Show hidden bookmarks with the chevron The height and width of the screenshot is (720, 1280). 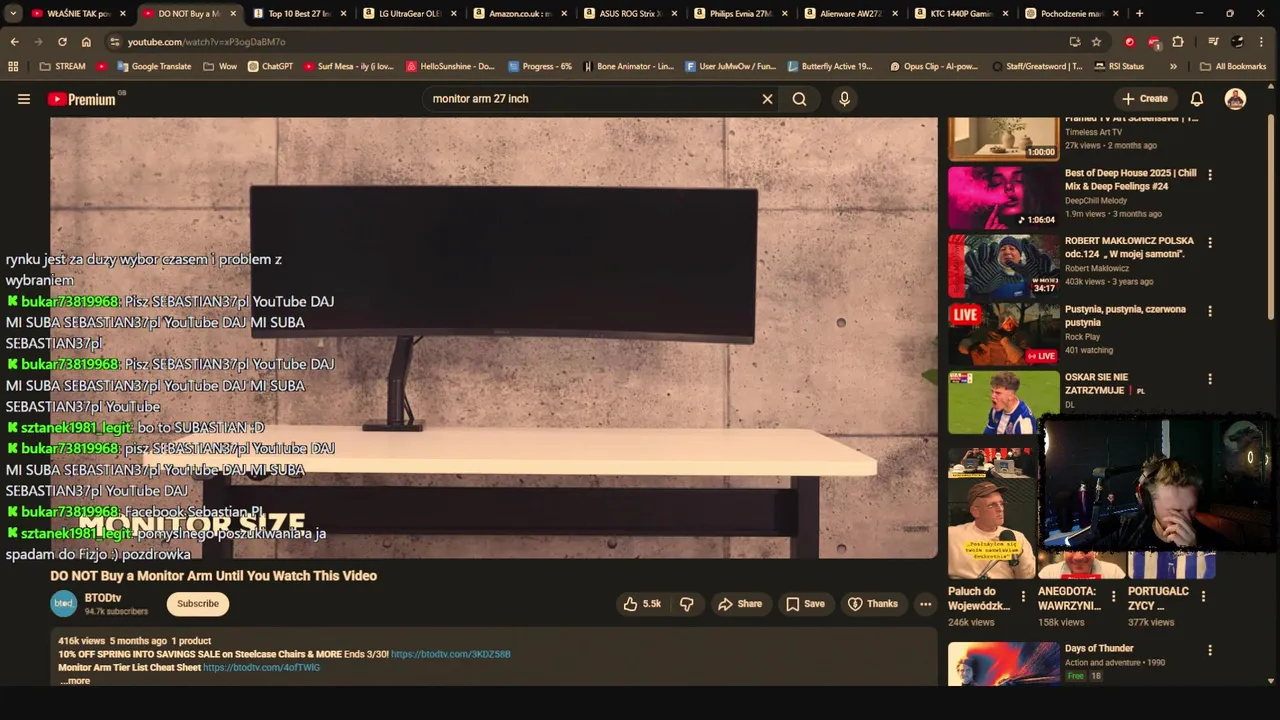1173,66
